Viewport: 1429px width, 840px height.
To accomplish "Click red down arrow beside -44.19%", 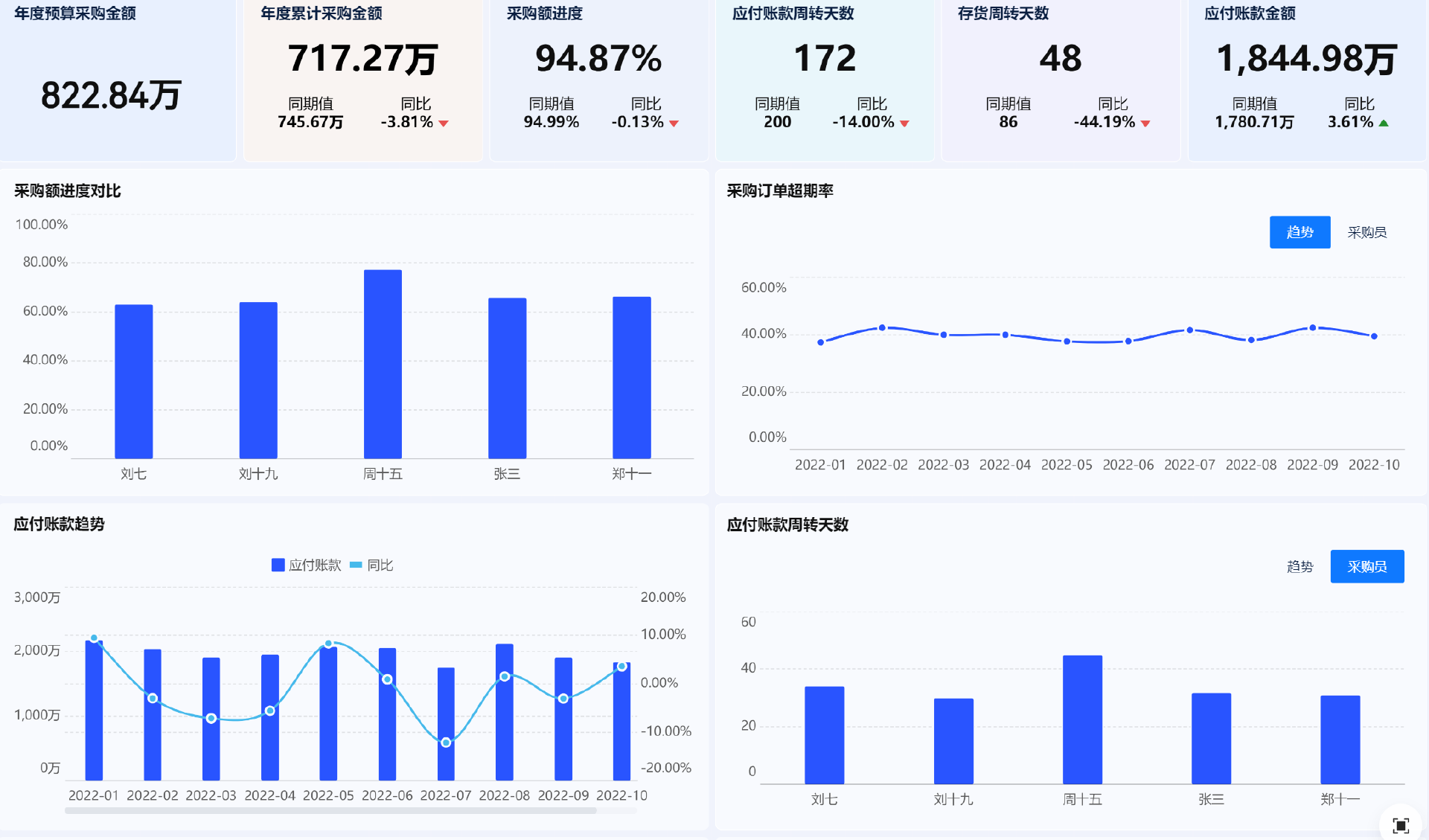I will click(x=1145, y=124).
